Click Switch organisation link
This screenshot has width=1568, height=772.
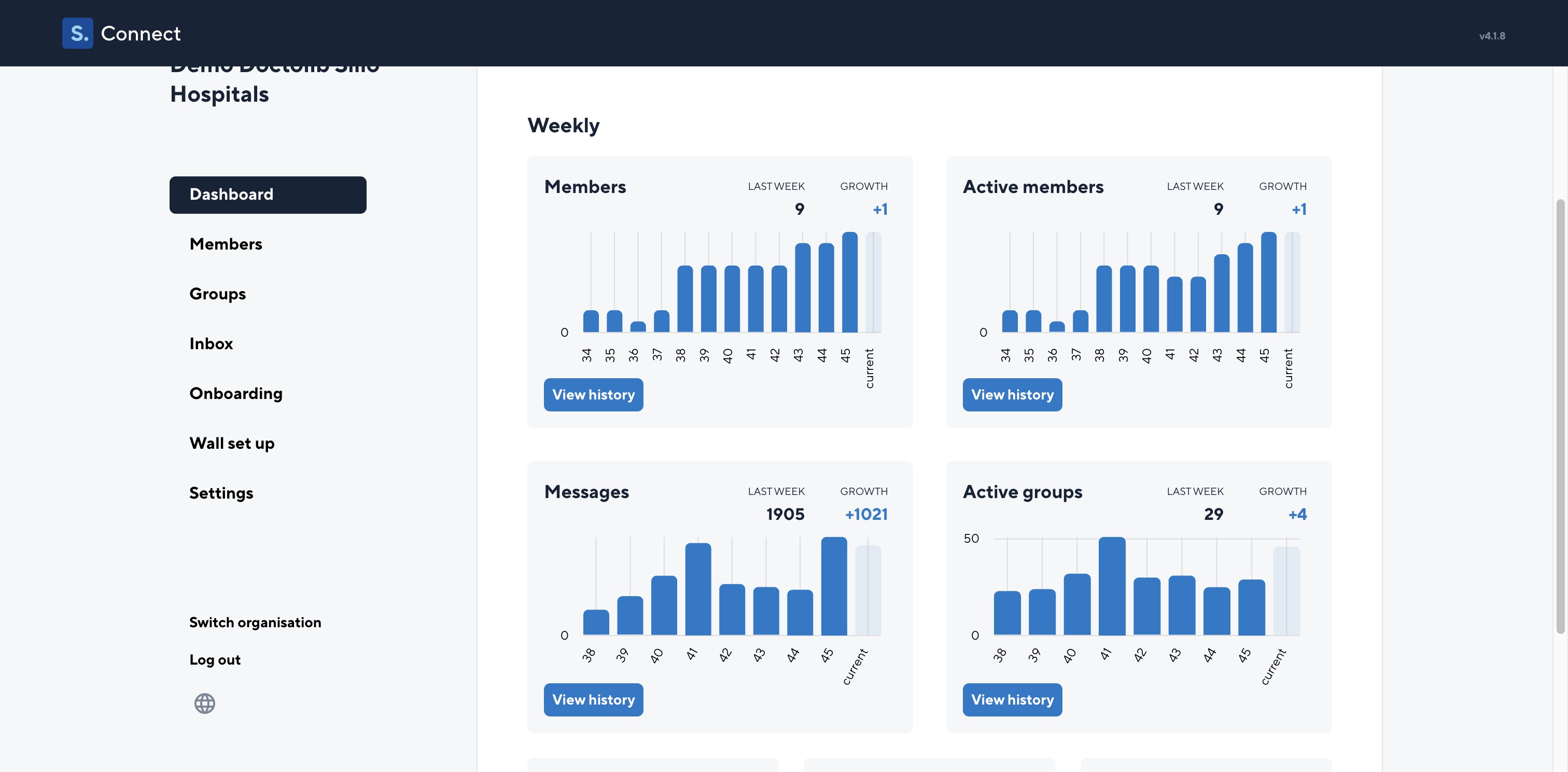[255, 622]
